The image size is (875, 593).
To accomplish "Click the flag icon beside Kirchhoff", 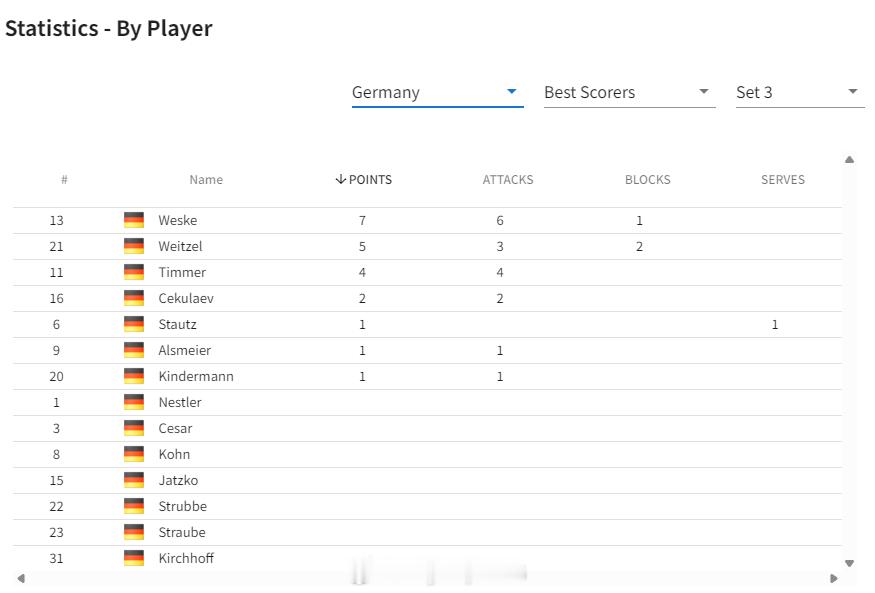I will point(134,558).
